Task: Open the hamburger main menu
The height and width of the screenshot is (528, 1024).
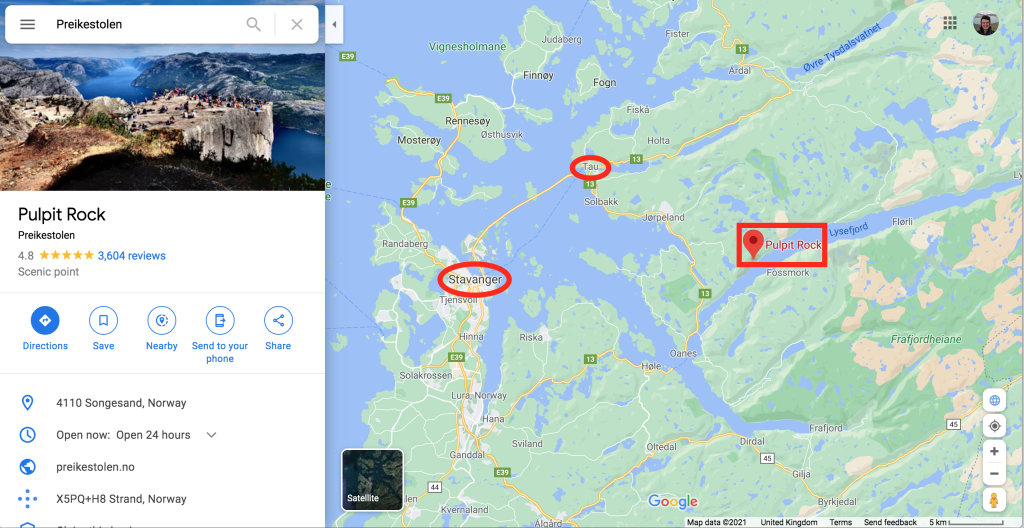Action: [27, 25]
